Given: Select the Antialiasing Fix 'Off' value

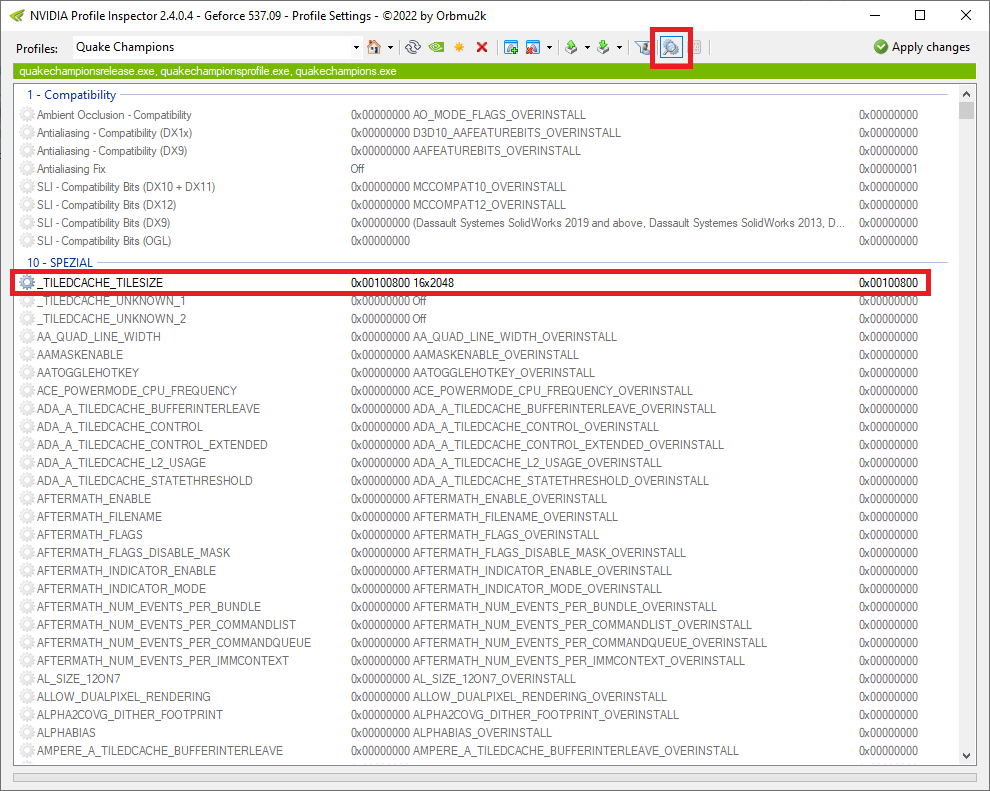Looking at the screenshot, I should coord(357,169).
